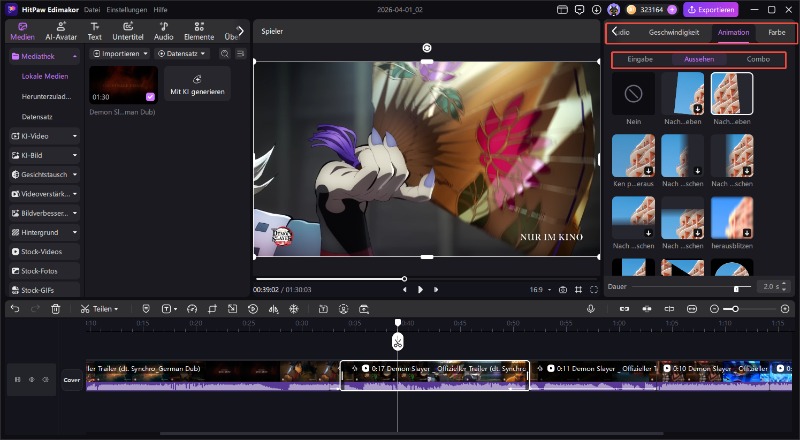Toggle track visibility eye icon on the timeline track

click(32, 379)
